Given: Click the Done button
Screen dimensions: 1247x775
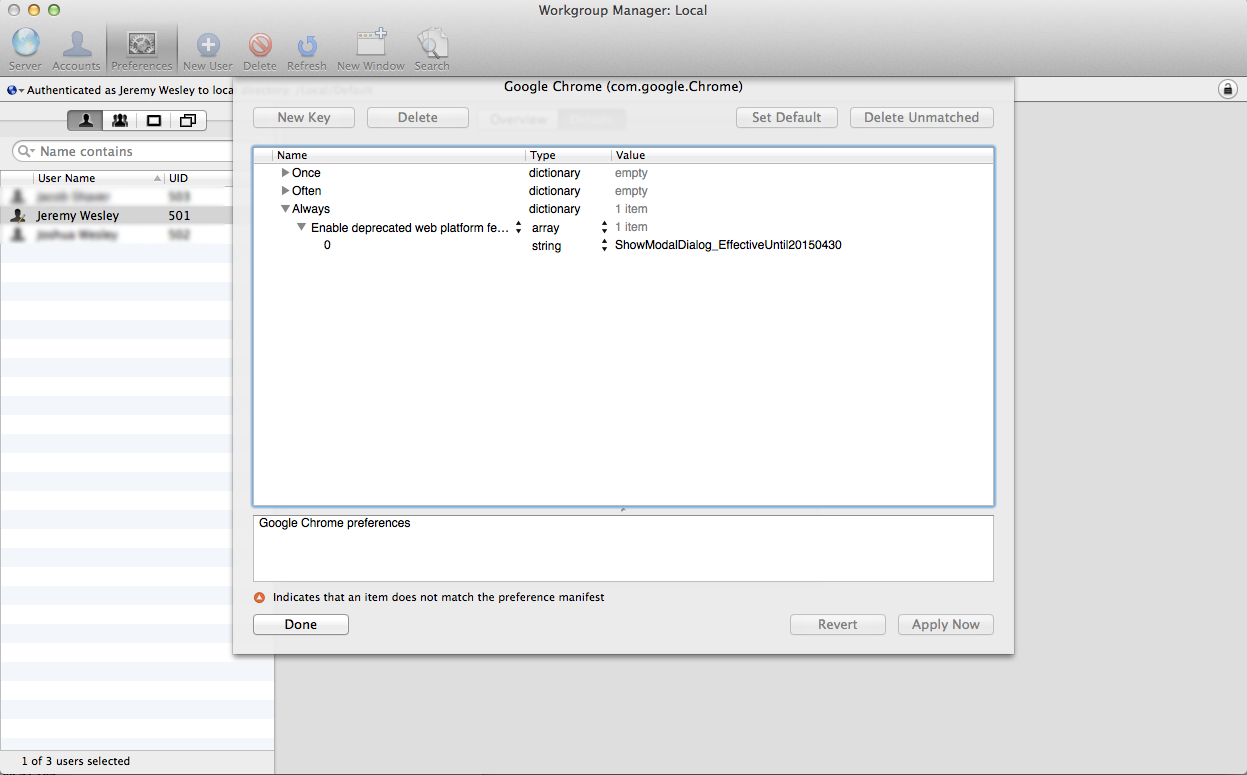Looking at the screenshot, I should pyautogui.click(x=301, y=624).
